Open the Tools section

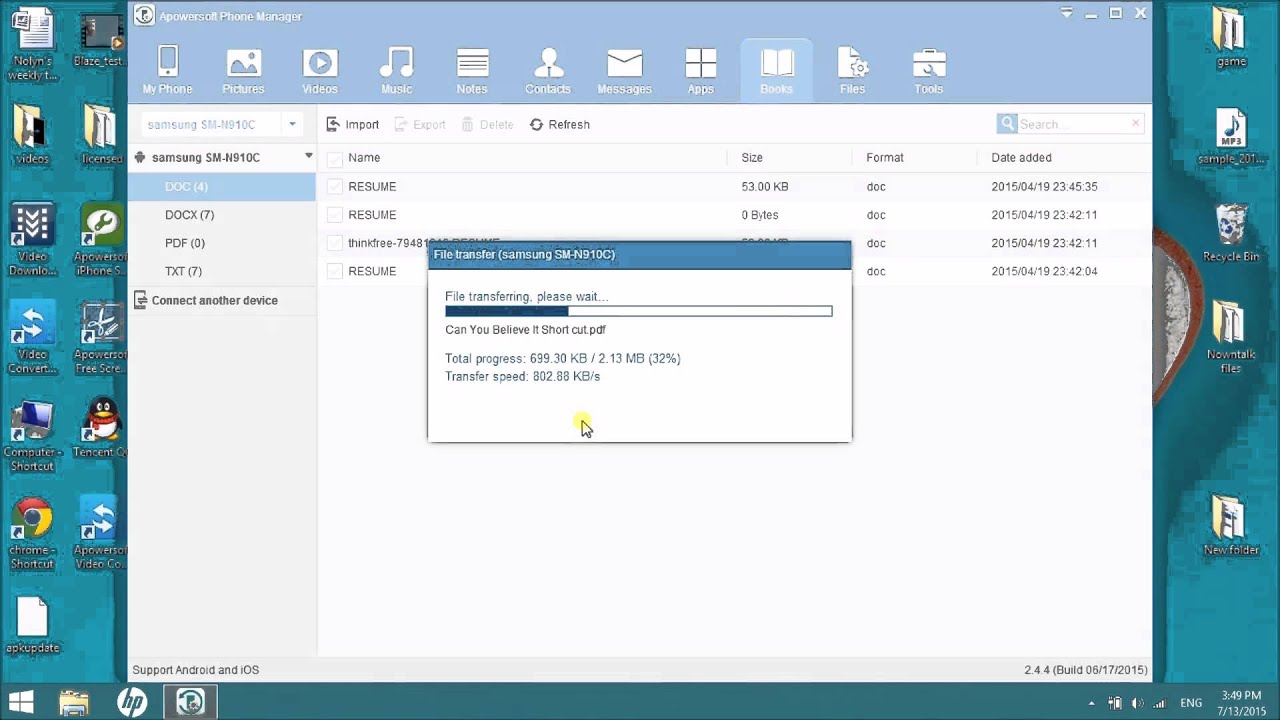click(928, 70)
